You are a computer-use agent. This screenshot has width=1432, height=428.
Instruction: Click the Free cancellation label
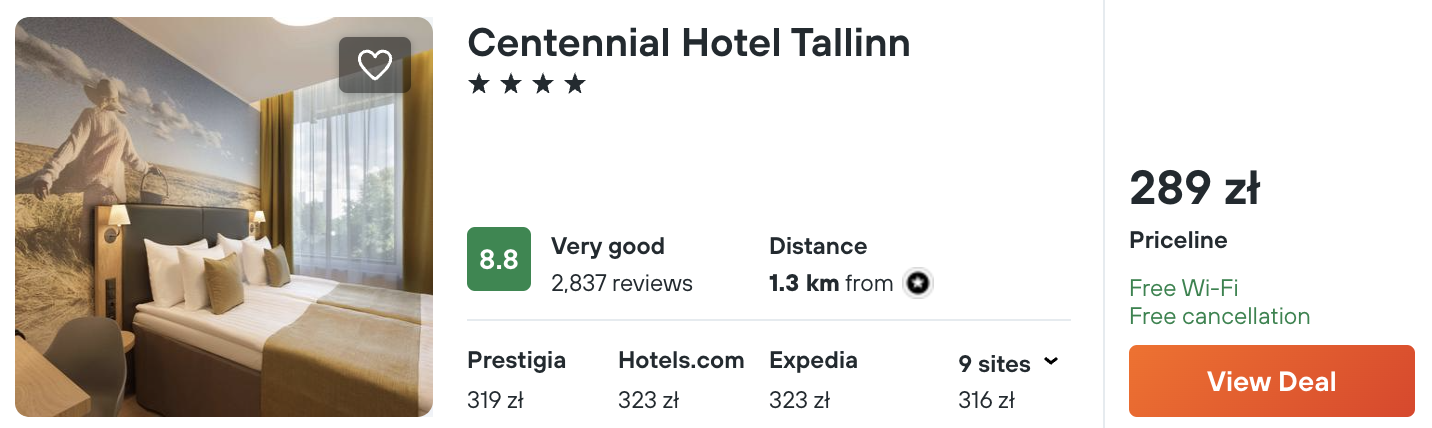tap(1219, 316)
